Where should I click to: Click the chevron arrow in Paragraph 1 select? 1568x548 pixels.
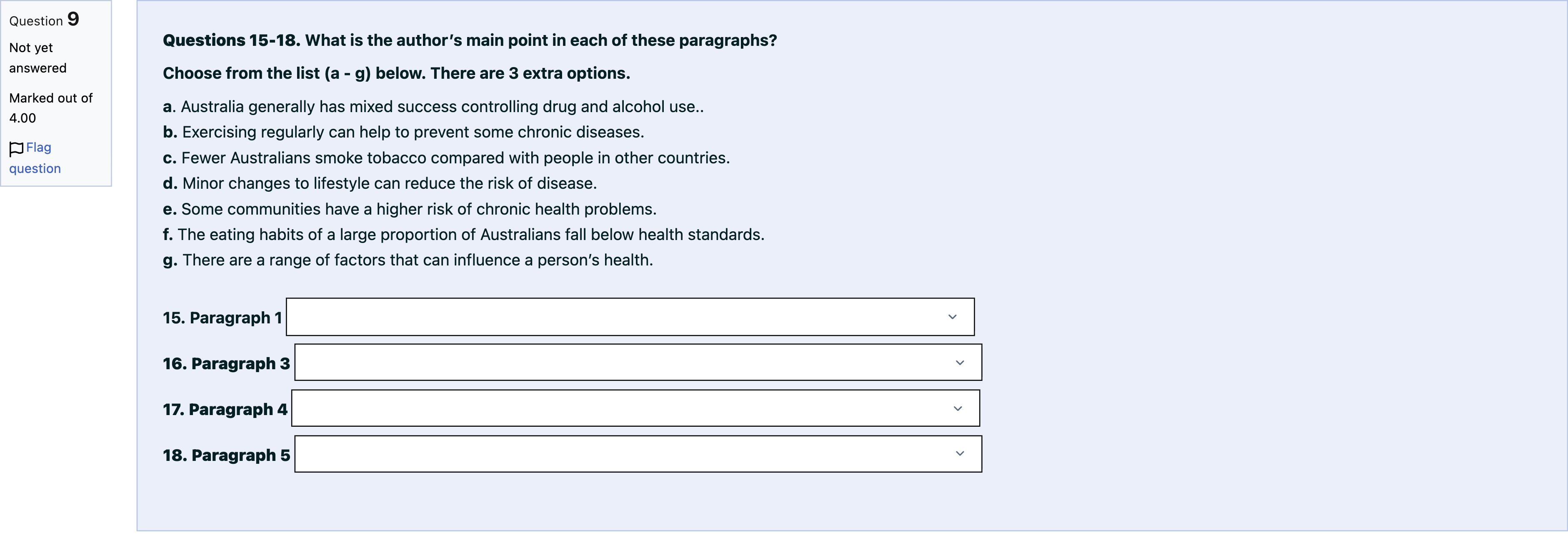pos(952,317)
